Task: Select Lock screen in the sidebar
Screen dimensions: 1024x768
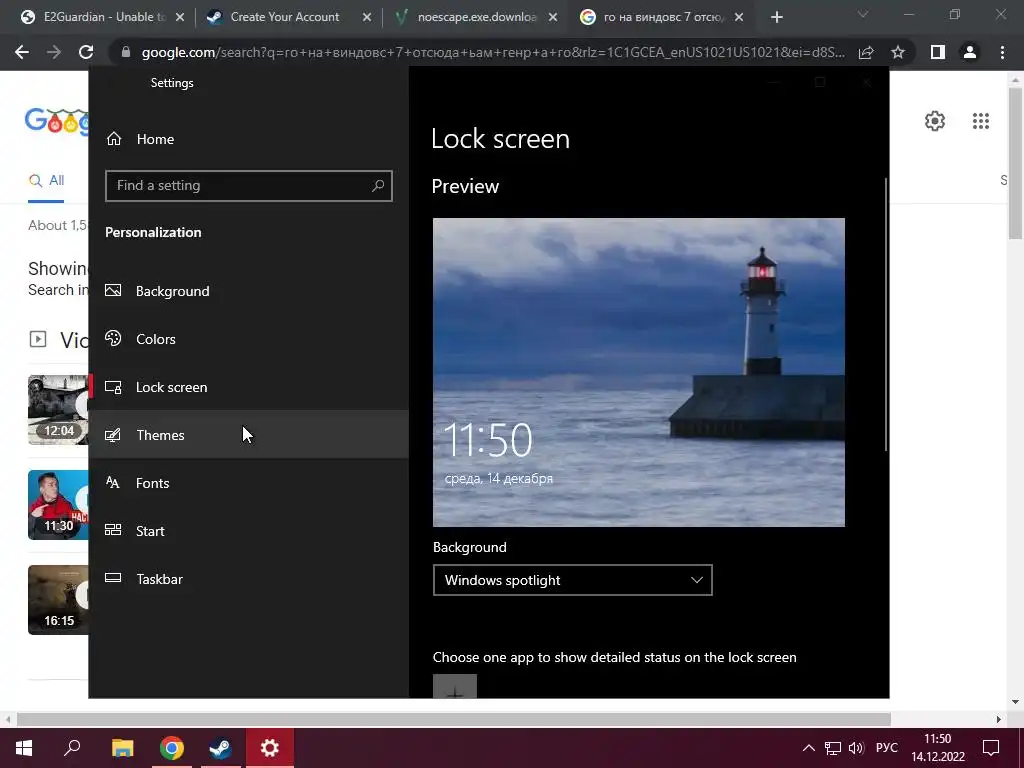Action: [248, 387]
